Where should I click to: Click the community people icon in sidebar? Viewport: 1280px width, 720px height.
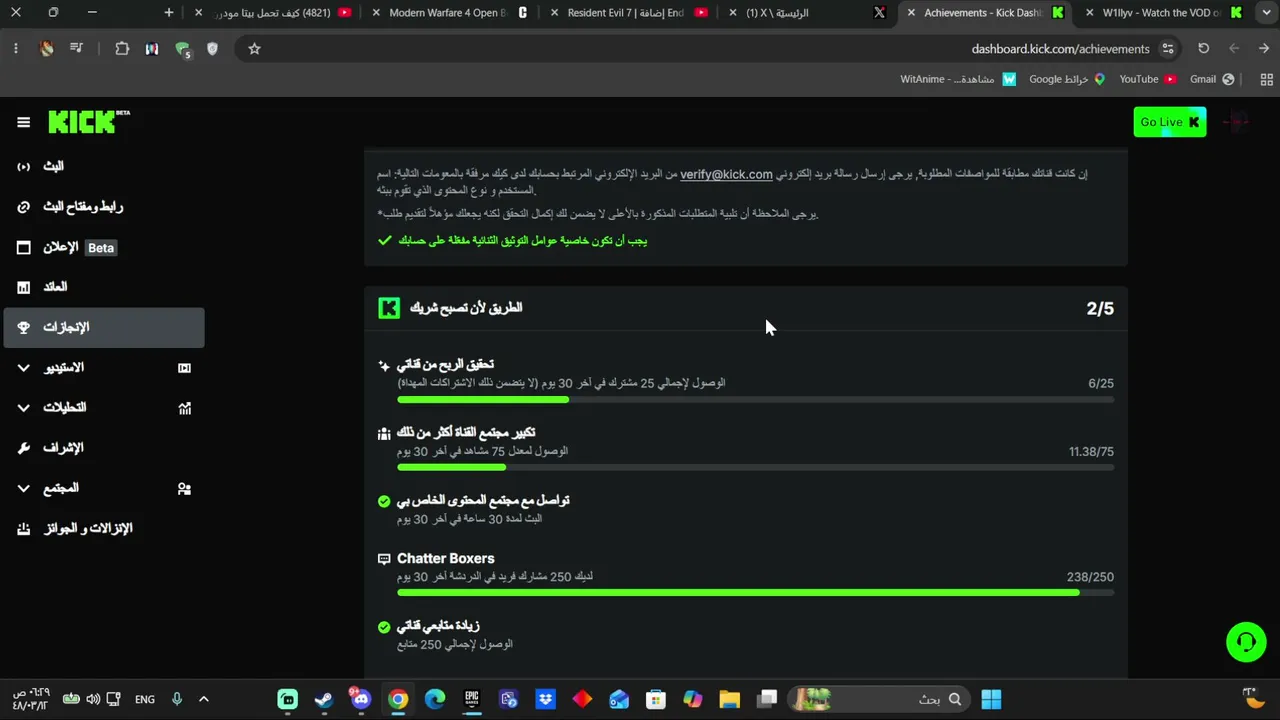pos(184,488)
